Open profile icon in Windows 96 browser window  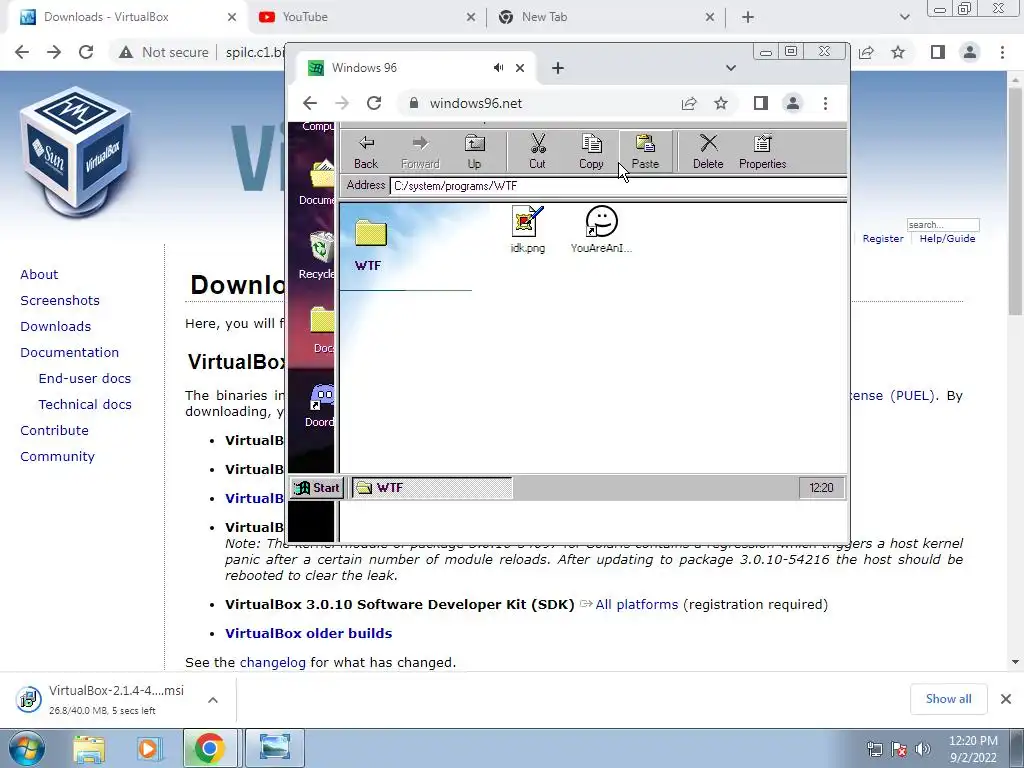[x=793, y=103]
